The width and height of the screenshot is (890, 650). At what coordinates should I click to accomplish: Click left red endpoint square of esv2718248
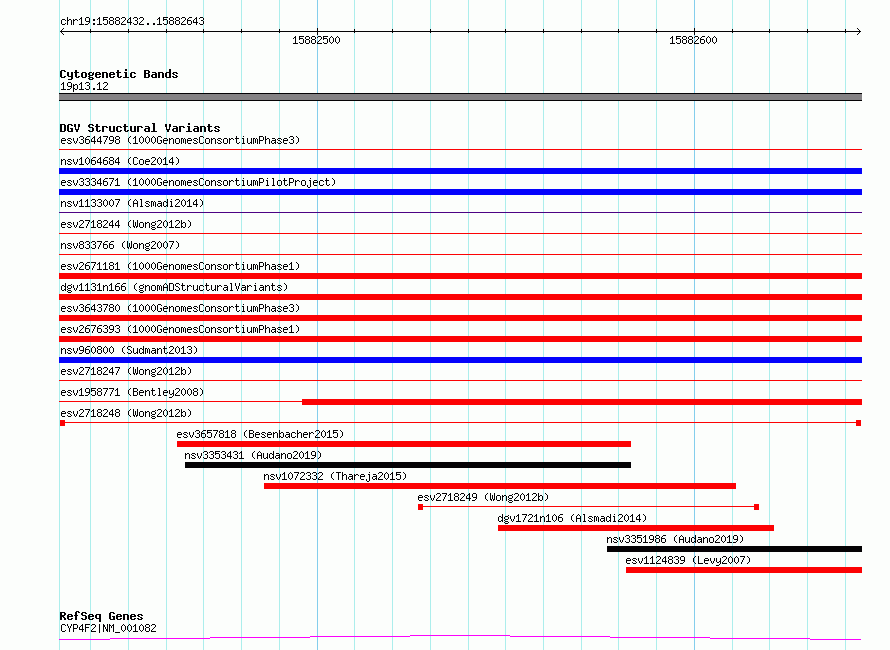click(x=62, y=423)
